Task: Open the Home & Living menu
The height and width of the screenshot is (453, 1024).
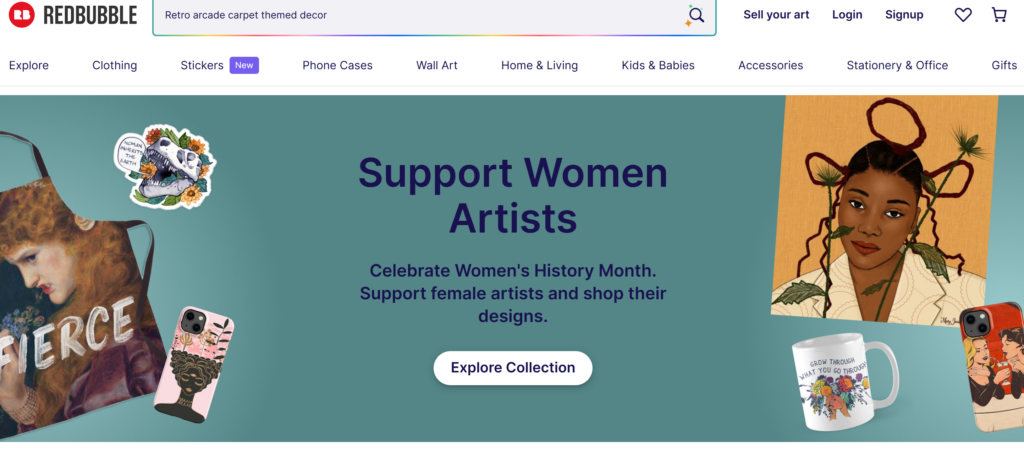Action: click(x=539, y=65)
